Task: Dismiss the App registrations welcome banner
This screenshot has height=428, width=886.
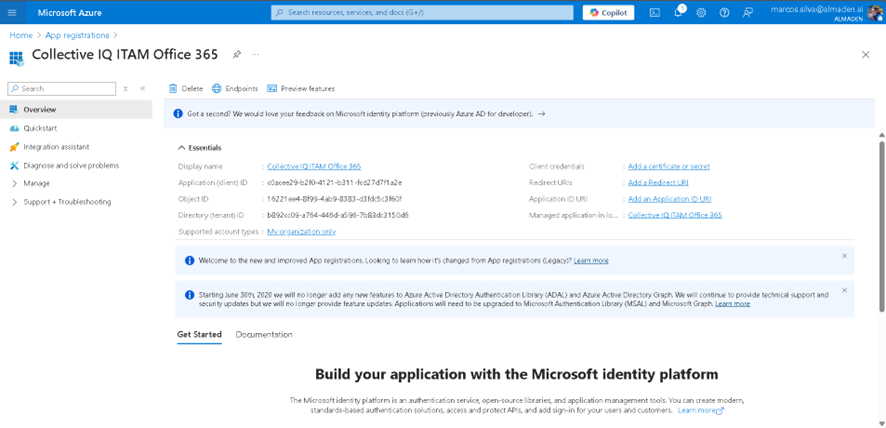Action: coord(844,256)
